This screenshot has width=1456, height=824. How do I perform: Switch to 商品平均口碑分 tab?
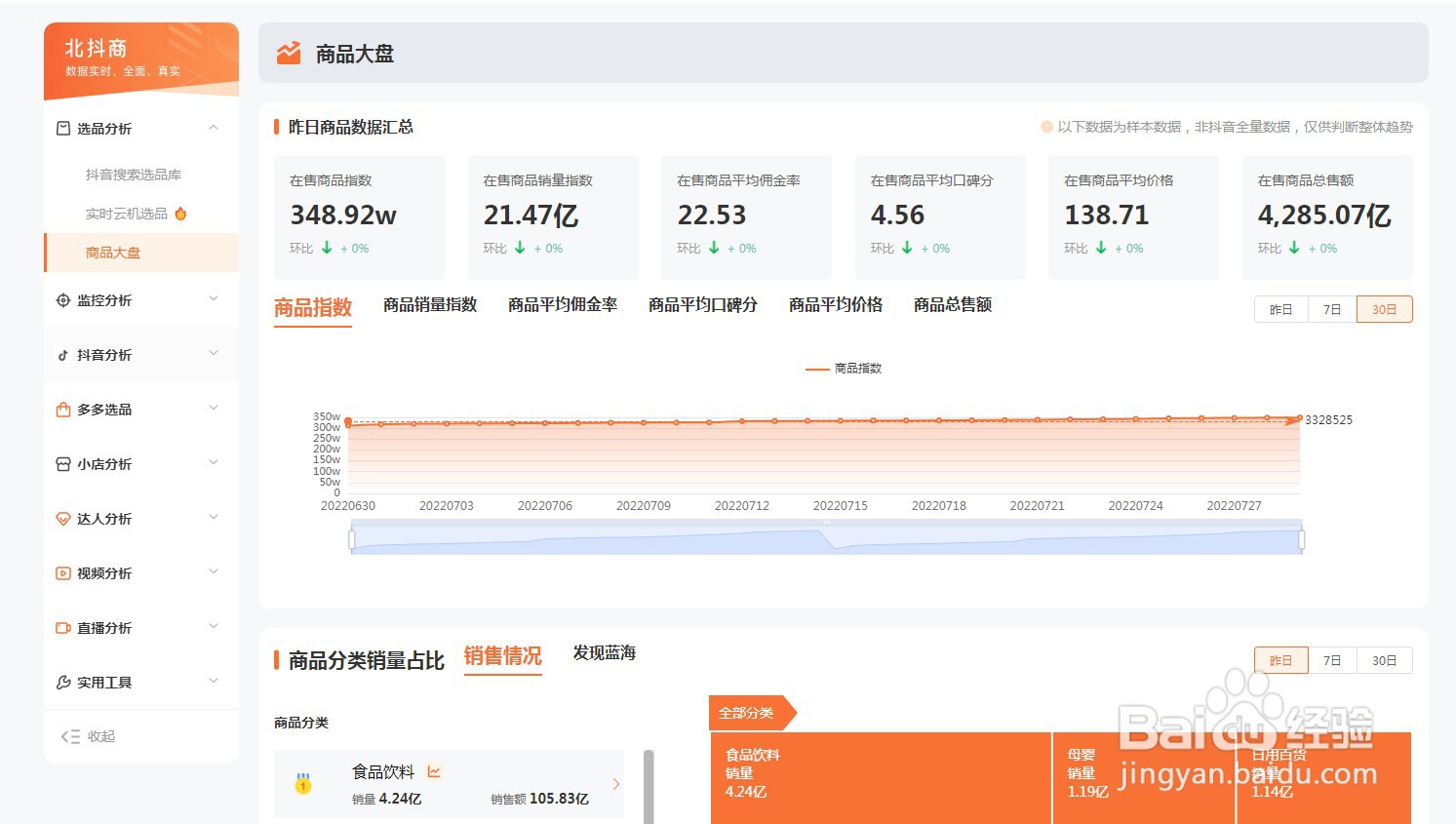[703, 305]
